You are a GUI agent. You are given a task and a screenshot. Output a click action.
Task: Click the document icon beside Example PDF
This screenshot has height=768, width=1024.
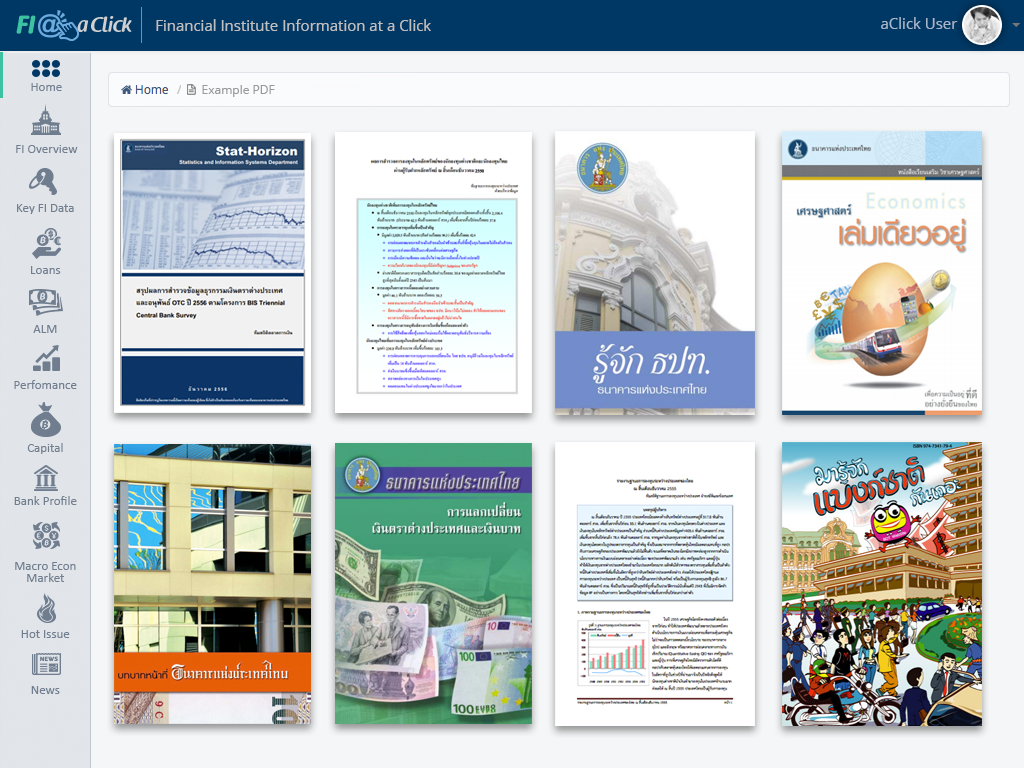pos(191,89)
